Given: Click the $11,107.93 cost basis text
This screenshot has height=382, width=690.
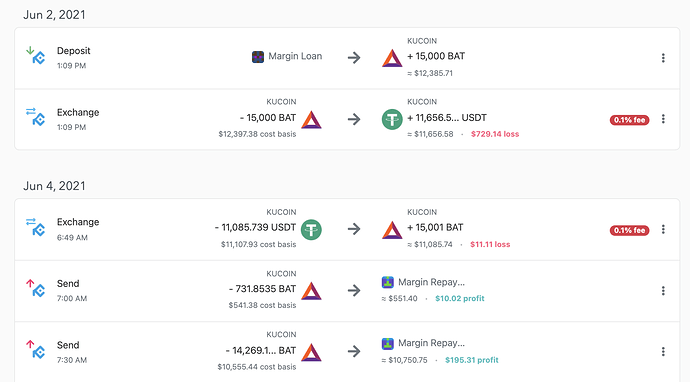Looking at the screenshot, I should (x=258, y=244).
